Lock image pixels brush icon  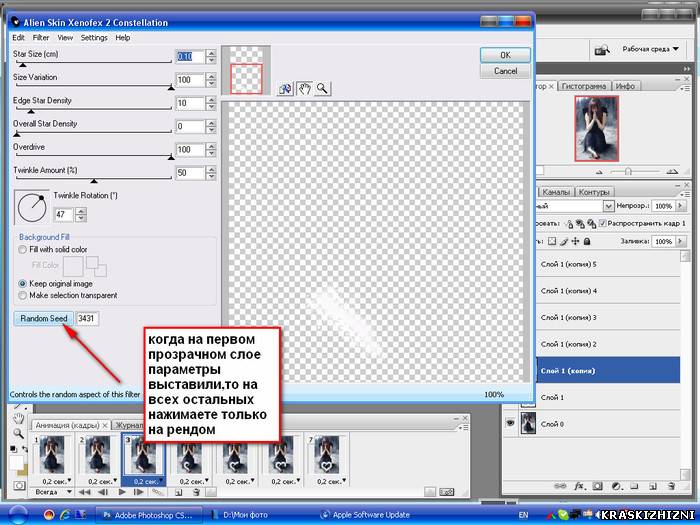coord(564,242)
